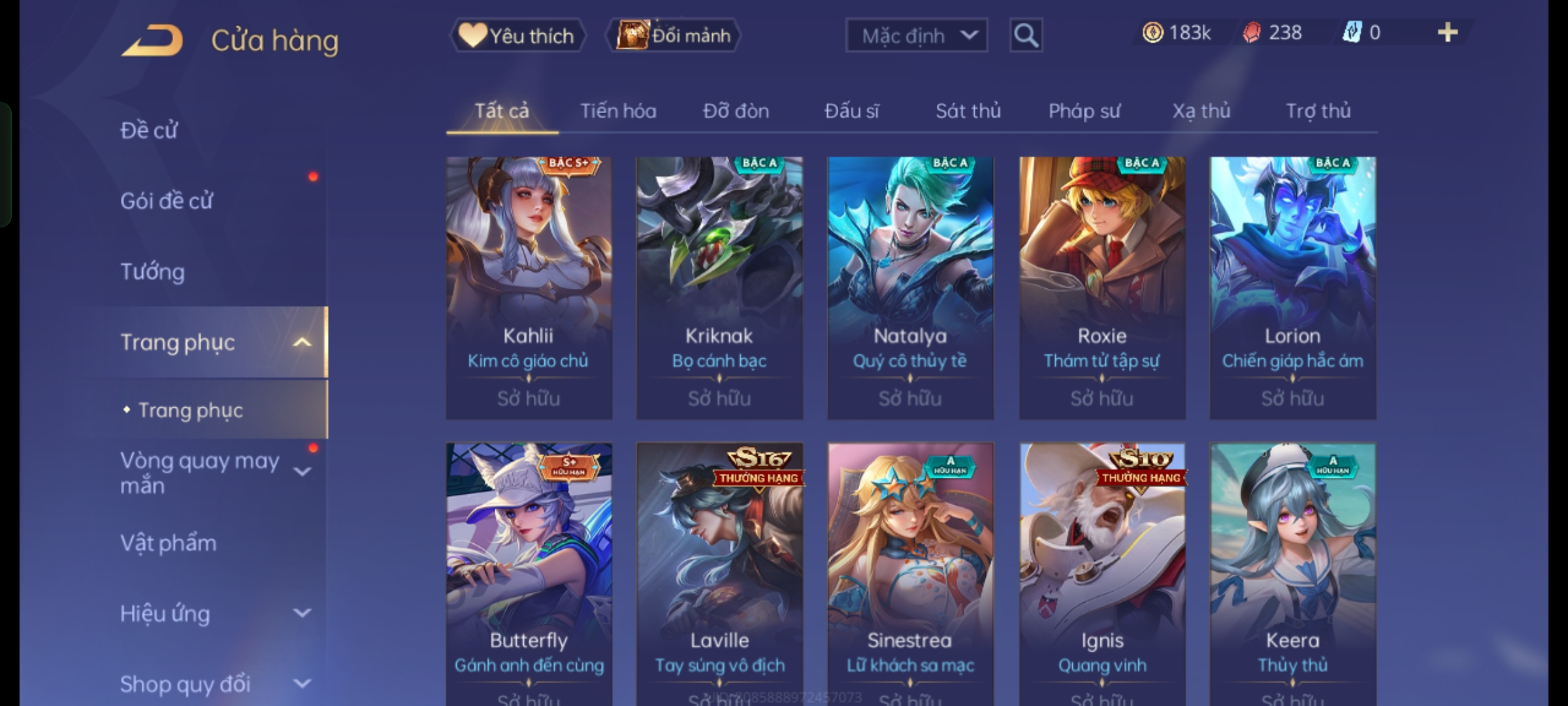Switch to the Sát thủ tab
Viewport: 1568px width, 706px height.
968,111
